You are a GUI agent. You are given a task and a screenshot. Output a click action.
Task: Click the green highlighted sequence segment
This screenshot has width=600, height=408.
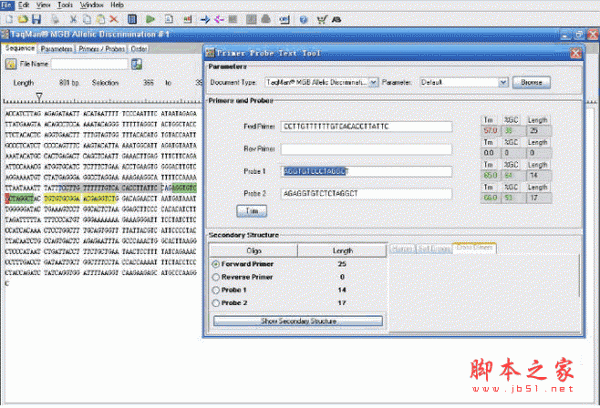tap(184, 188)
